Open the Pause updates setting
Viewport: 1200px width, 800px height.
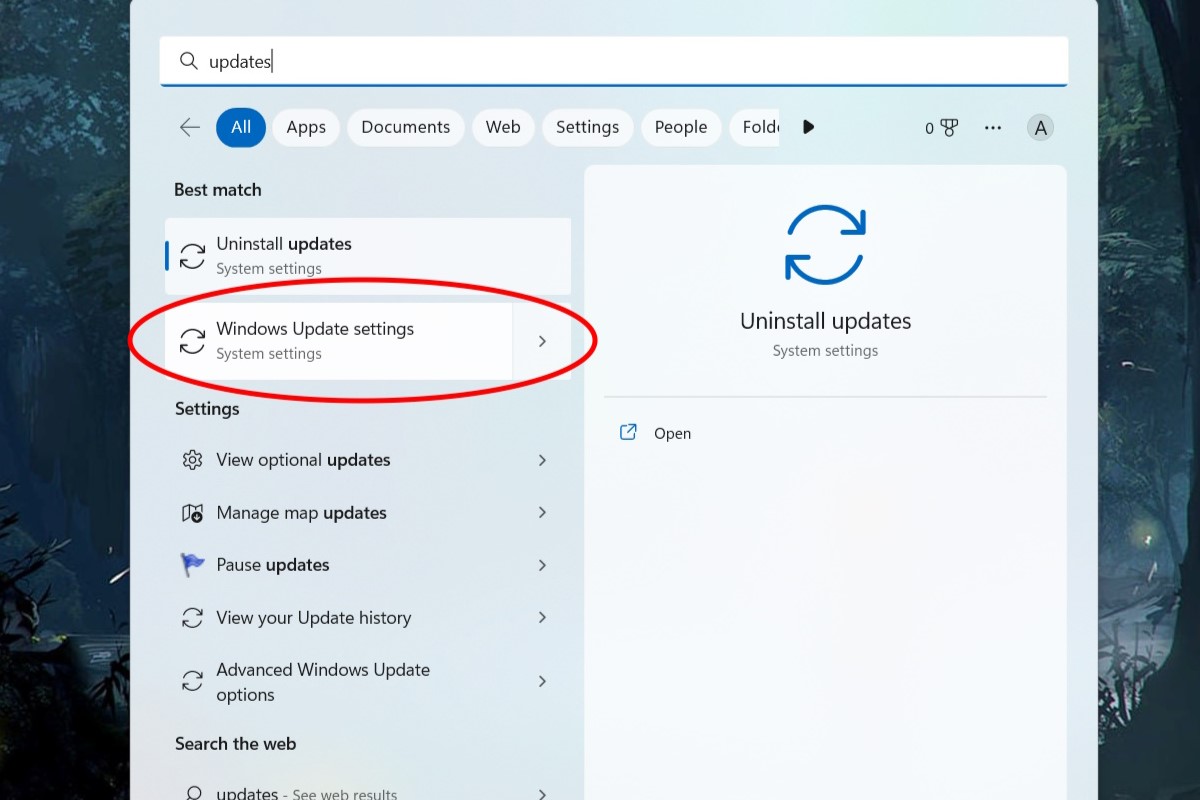tap(368, 565)
